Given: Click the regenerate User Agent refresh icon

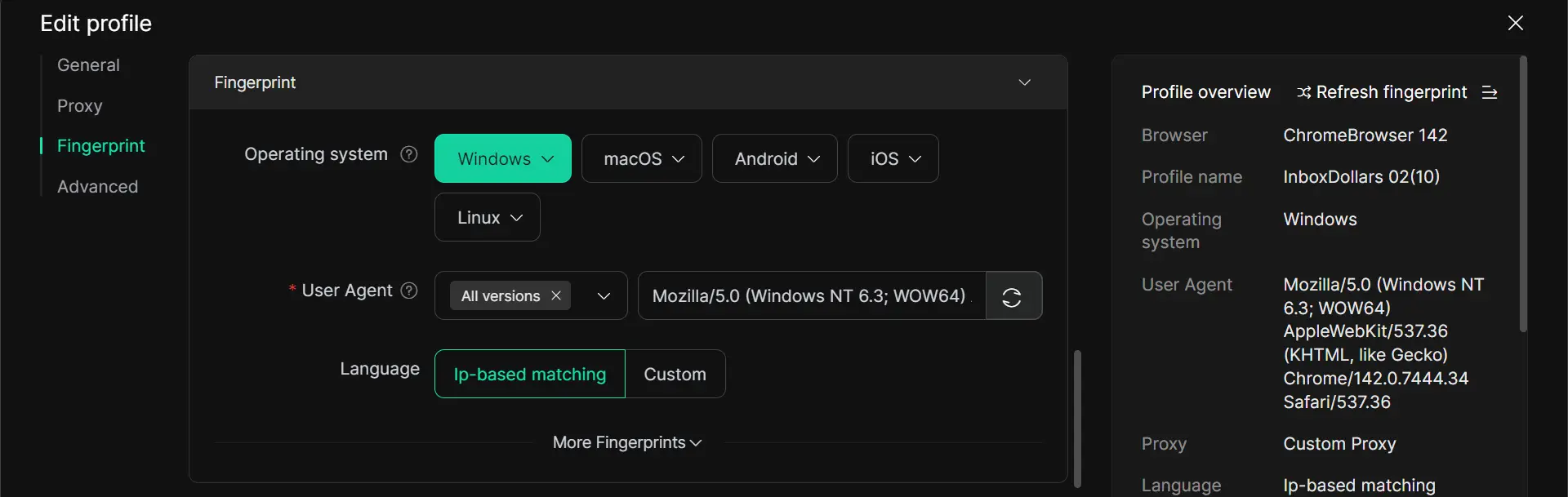Looking at the screenshot, I should 1013,296.
